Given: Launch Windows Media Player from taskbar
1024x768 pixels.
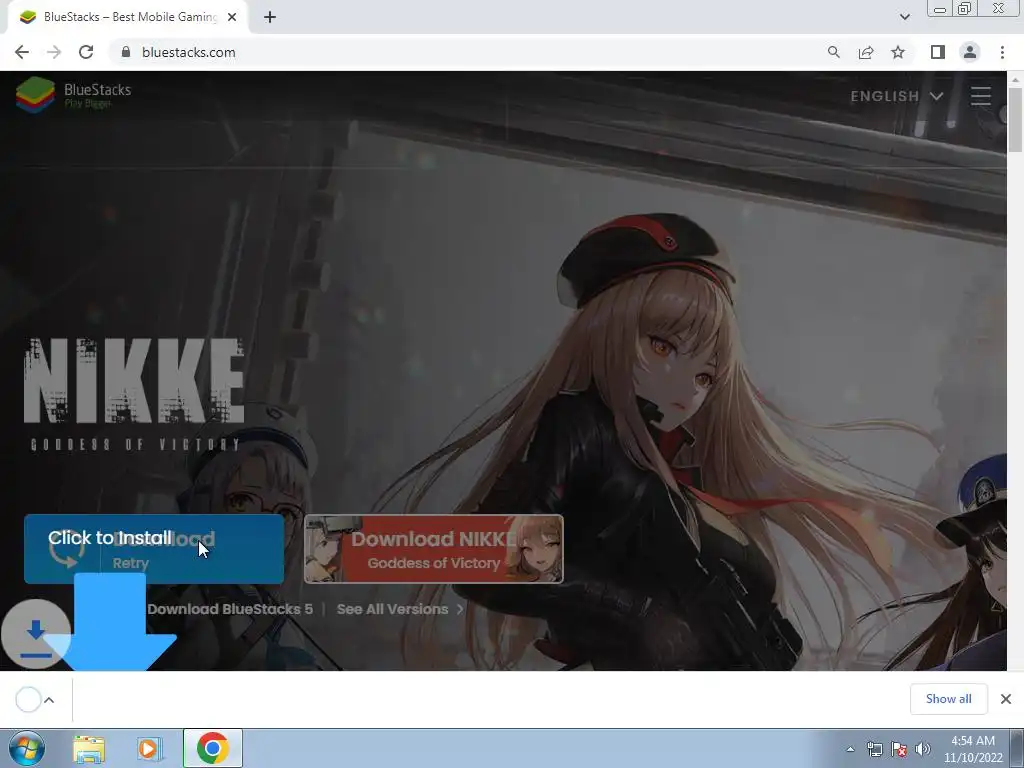Looking at the screenshot, I should point(149,748).
